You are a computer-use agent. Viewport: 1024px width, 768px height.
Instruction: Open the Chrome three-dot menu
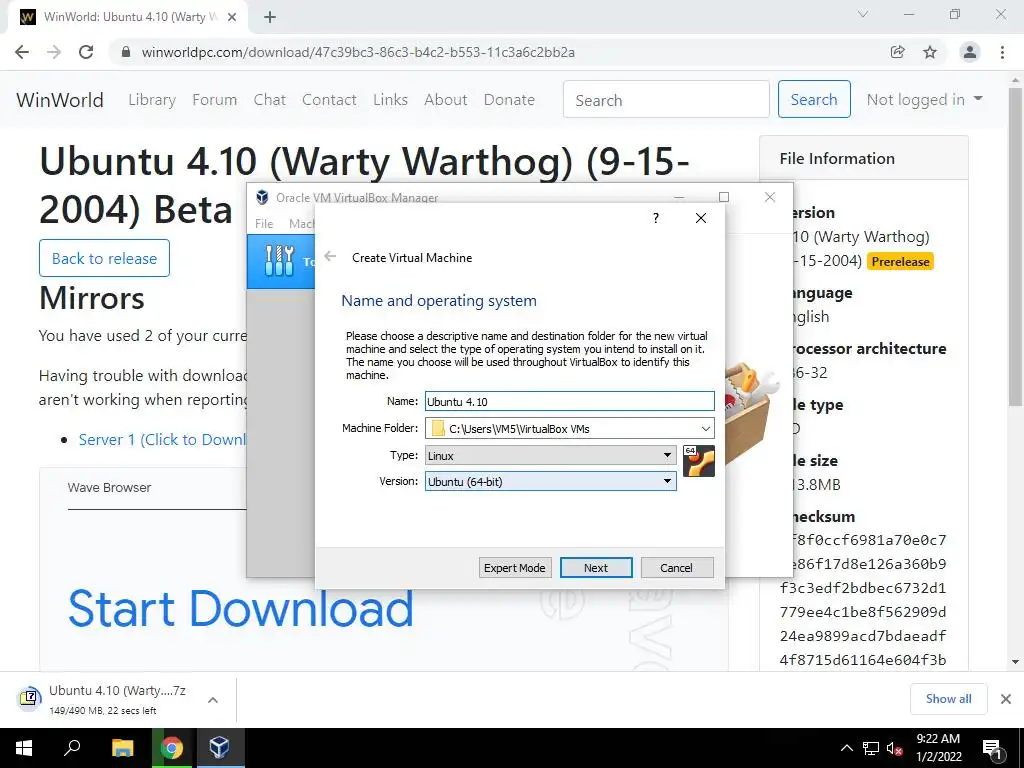coord(1002,52)
